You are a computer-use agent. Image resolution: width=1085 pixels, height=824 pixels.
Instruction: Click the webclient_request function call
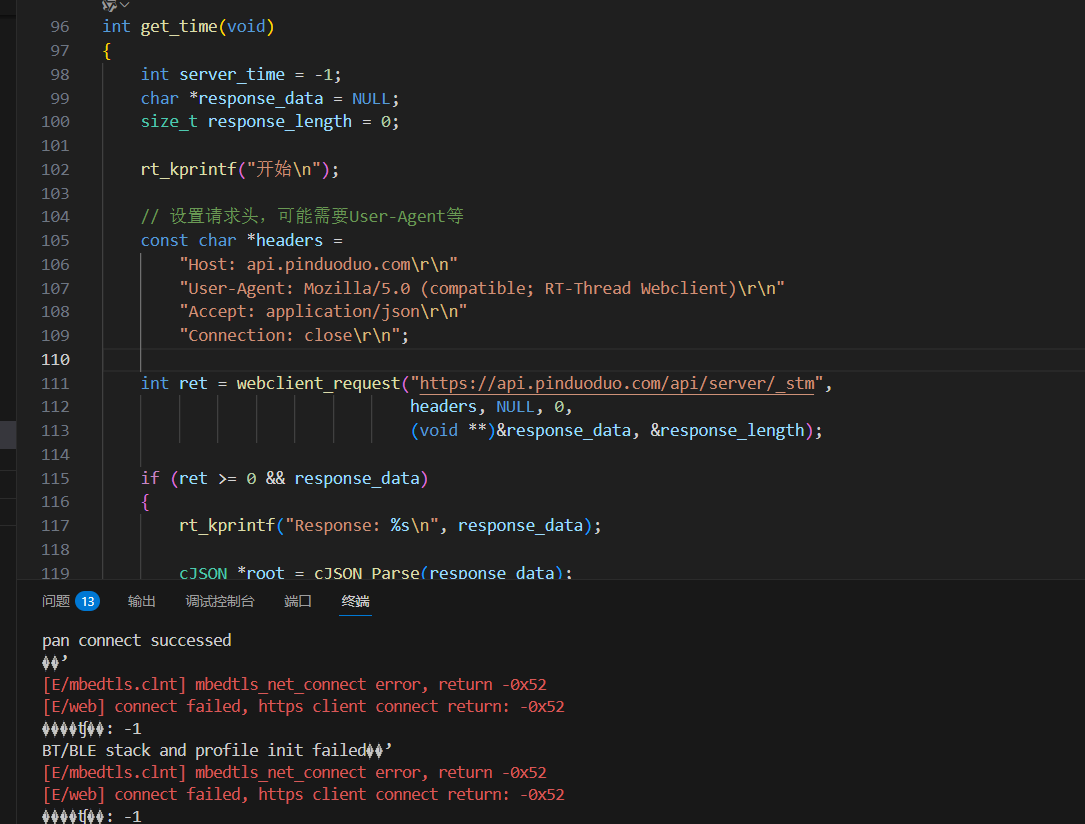(x=318, y=384)
